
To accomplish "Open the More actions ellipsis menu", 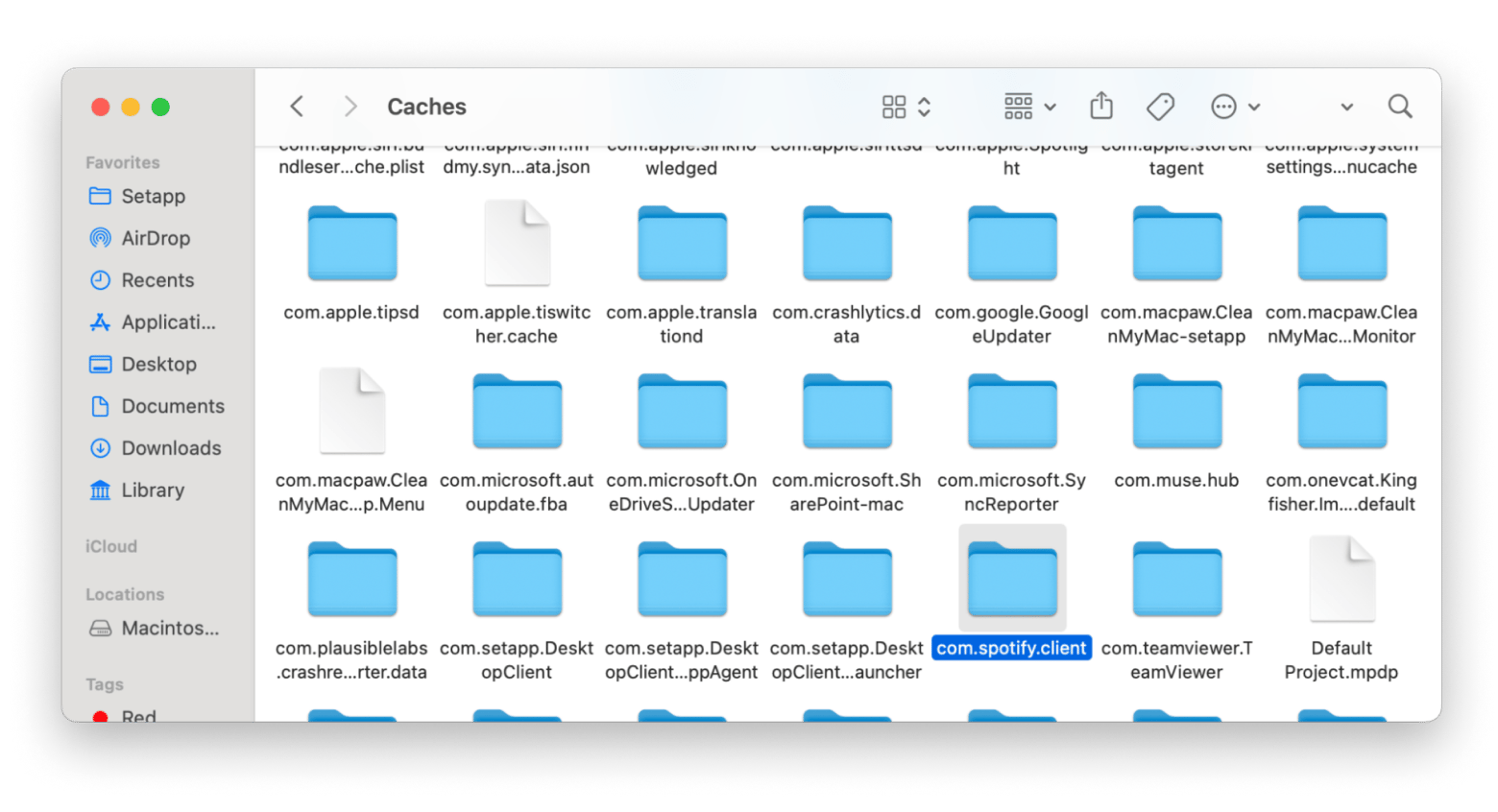I will [1235, 107].
